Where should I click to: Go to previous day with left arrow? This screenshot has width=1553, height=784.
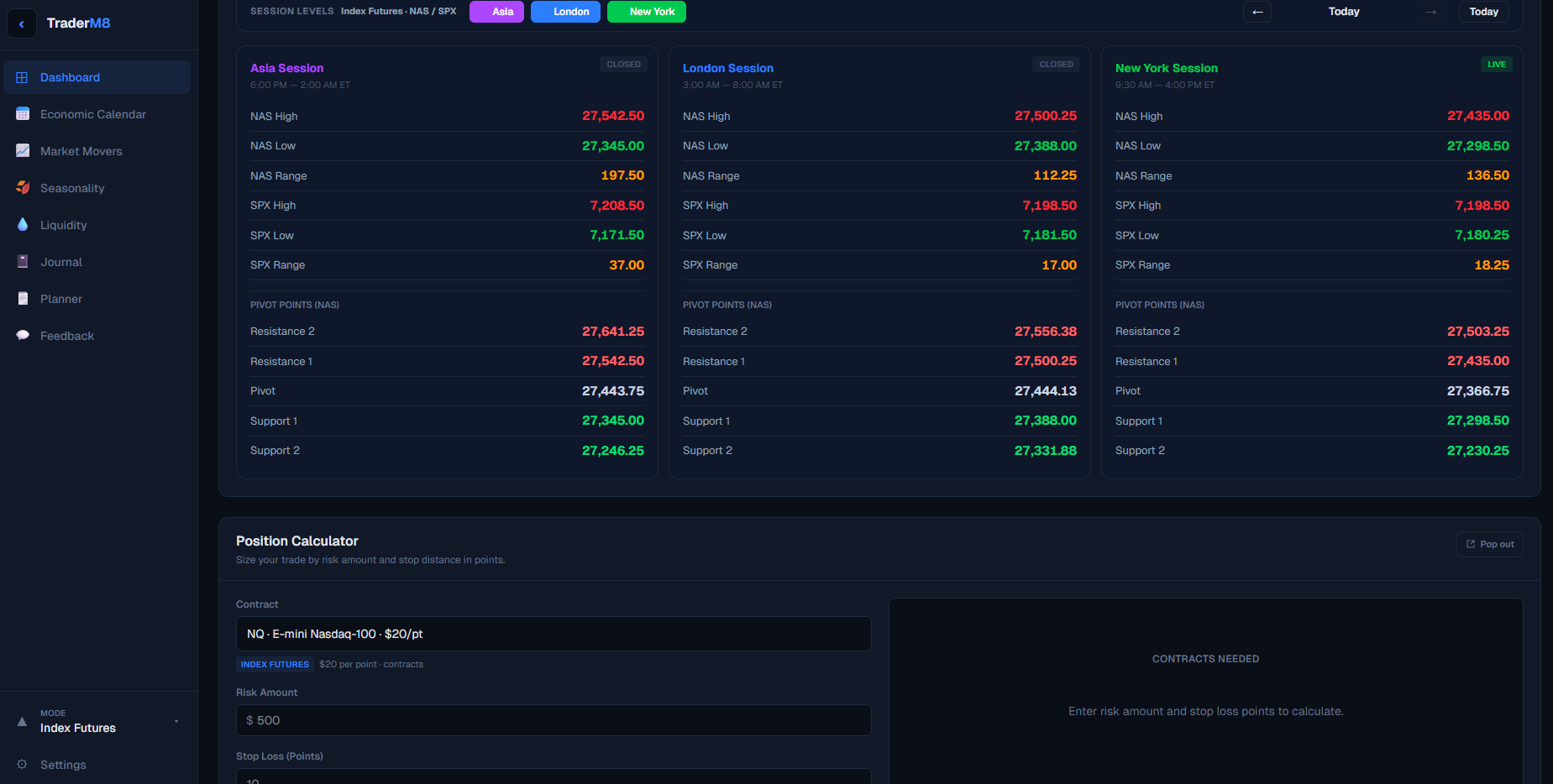(1257, 12)
